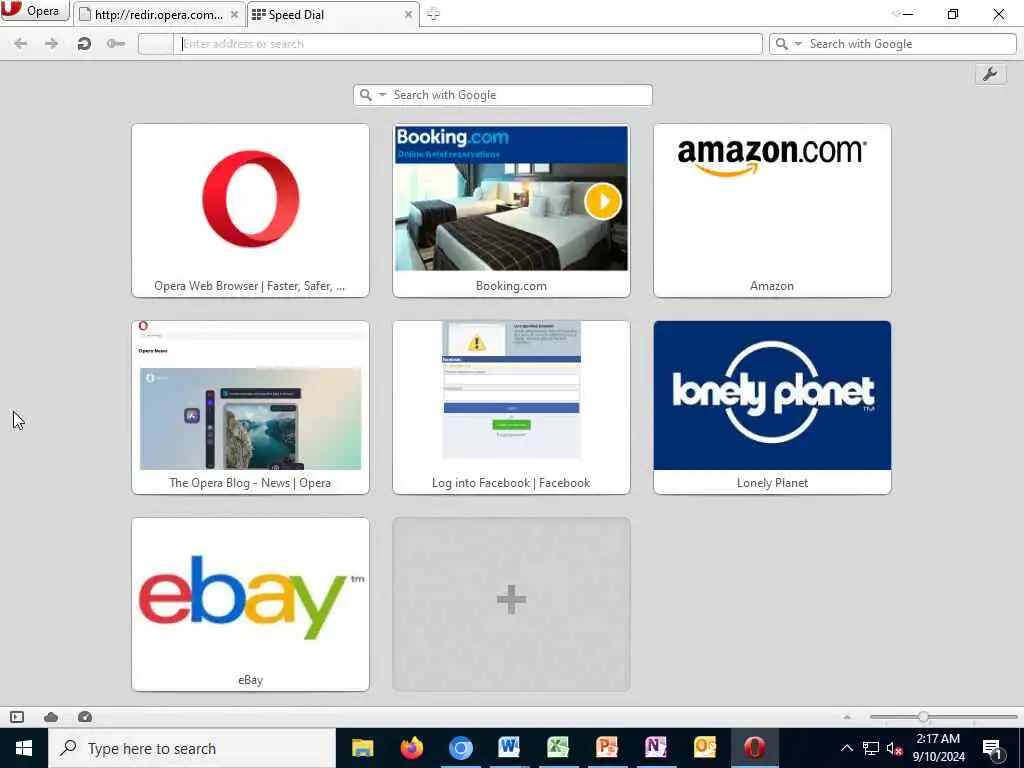
Task: Launch Chrome from taskbar
Action: pyautogui.click(x=460, y=748)
